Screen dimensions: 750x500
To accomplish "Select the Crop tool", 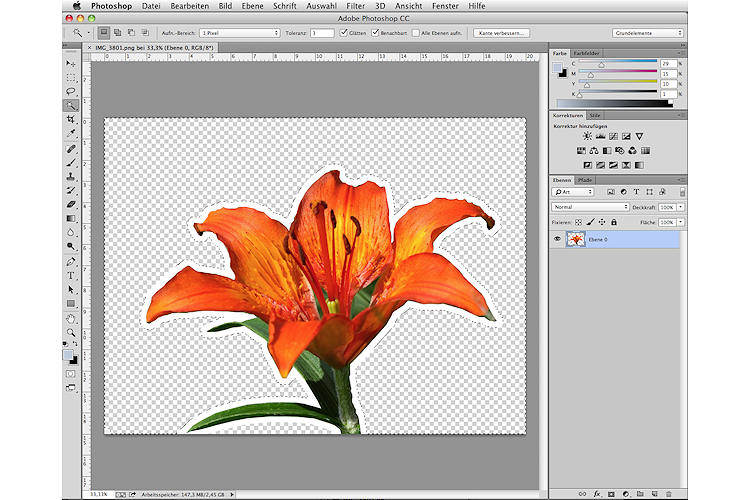I will 71,119.
